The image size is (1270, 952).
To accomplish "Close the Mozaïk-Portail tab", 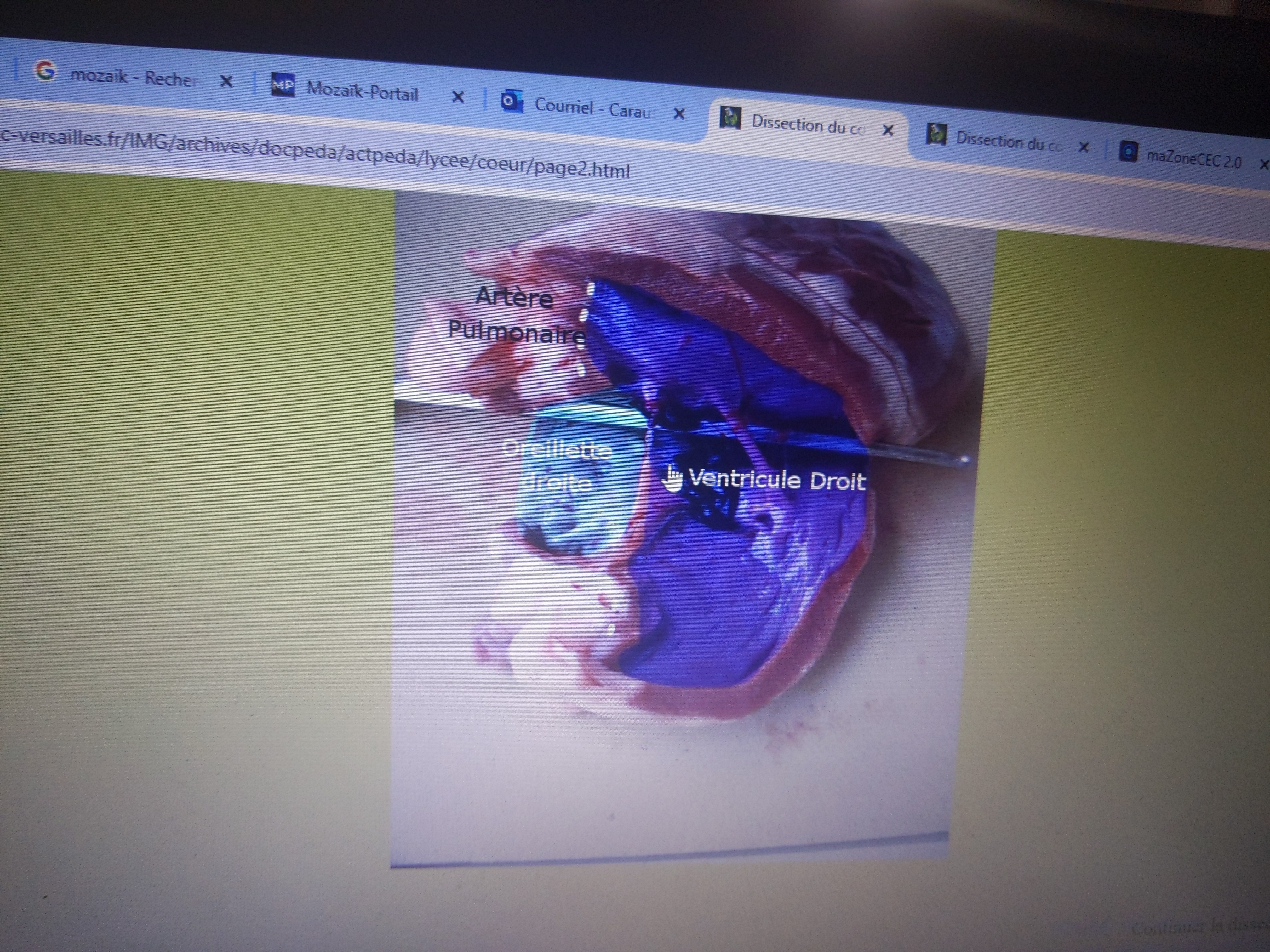I will coord(458,98).
